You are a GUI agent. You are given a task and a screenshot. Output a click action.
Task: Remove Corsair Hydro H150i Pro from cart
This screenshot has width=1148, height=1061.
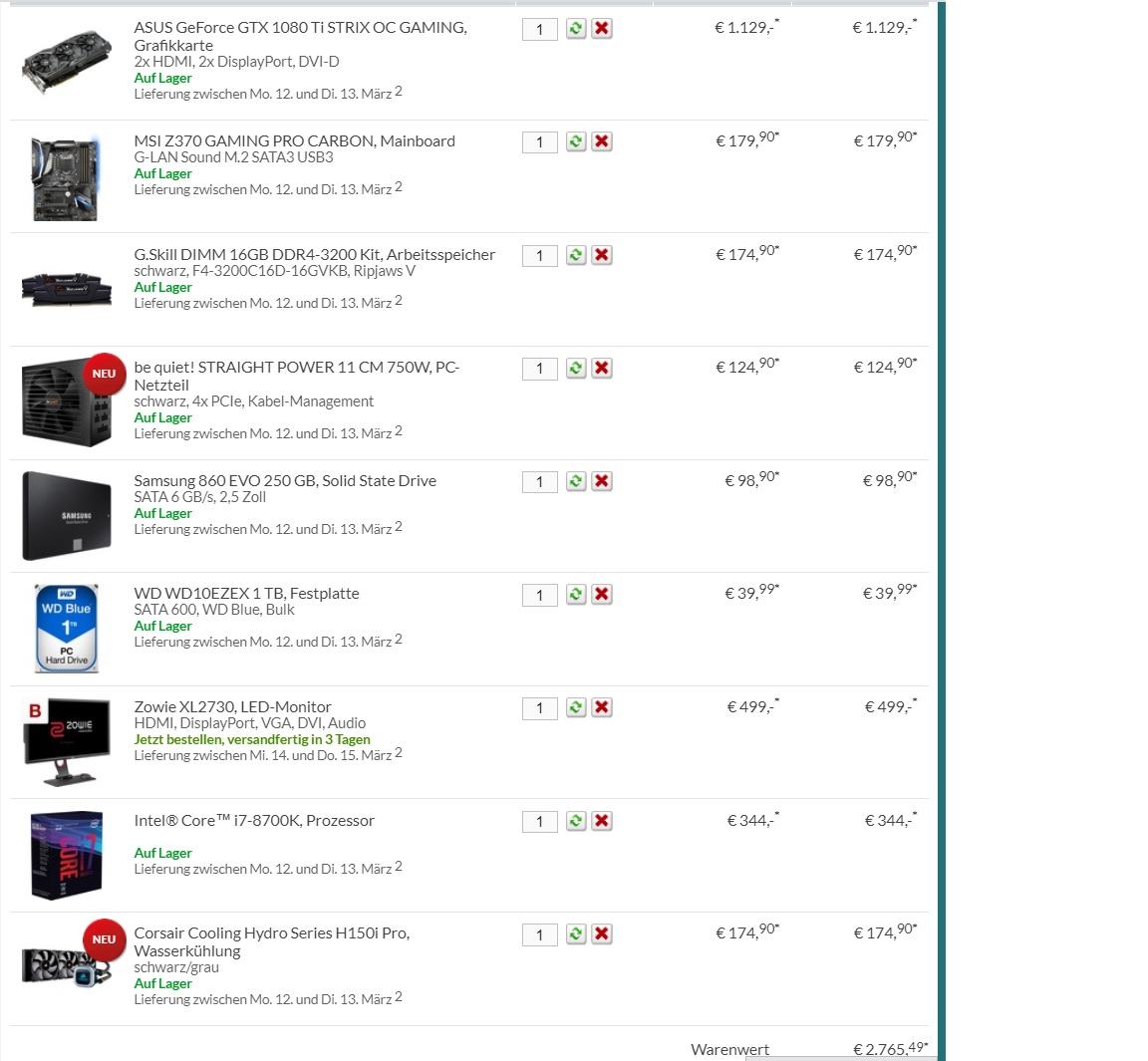pyautogui.click(x=602, y=934)
